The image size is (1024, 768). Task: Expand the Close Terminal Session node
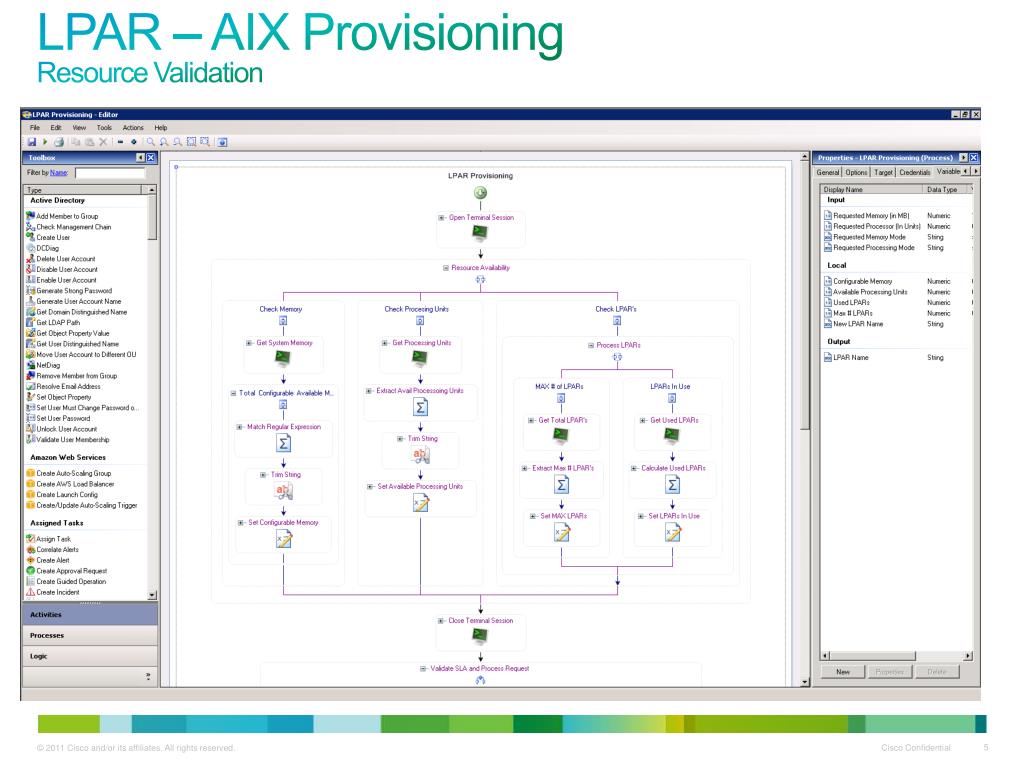click(441, 620)
